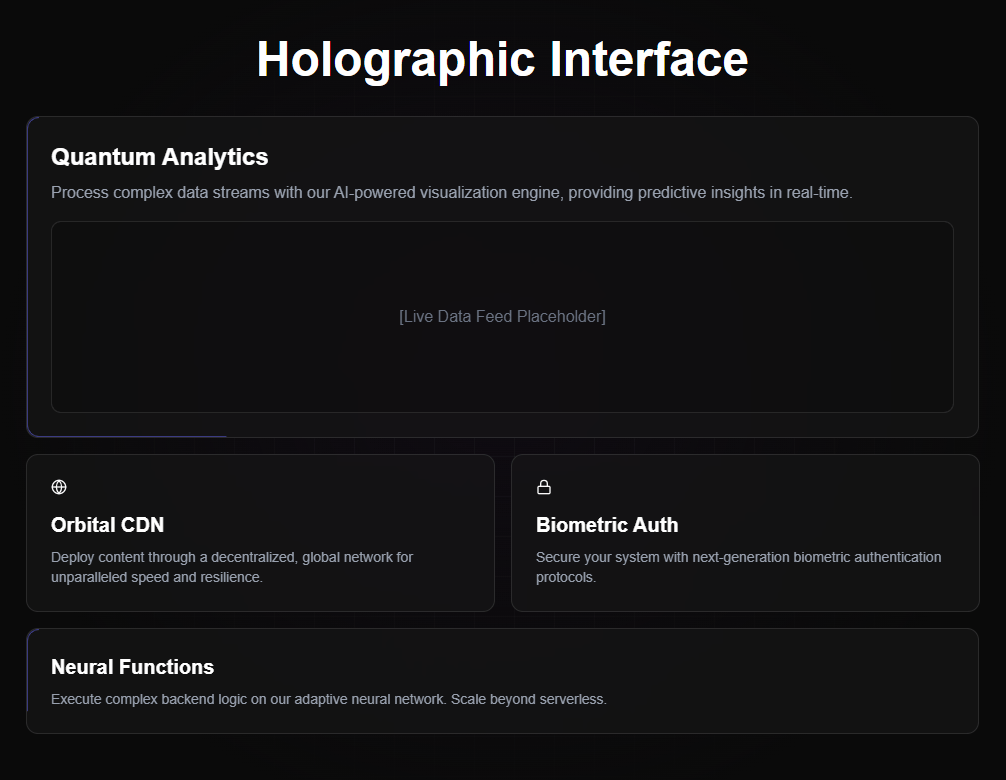Click the Neural Functions heading
Image resolution: width=1006 pixels, height=780 pixels.
click(133, 667)
